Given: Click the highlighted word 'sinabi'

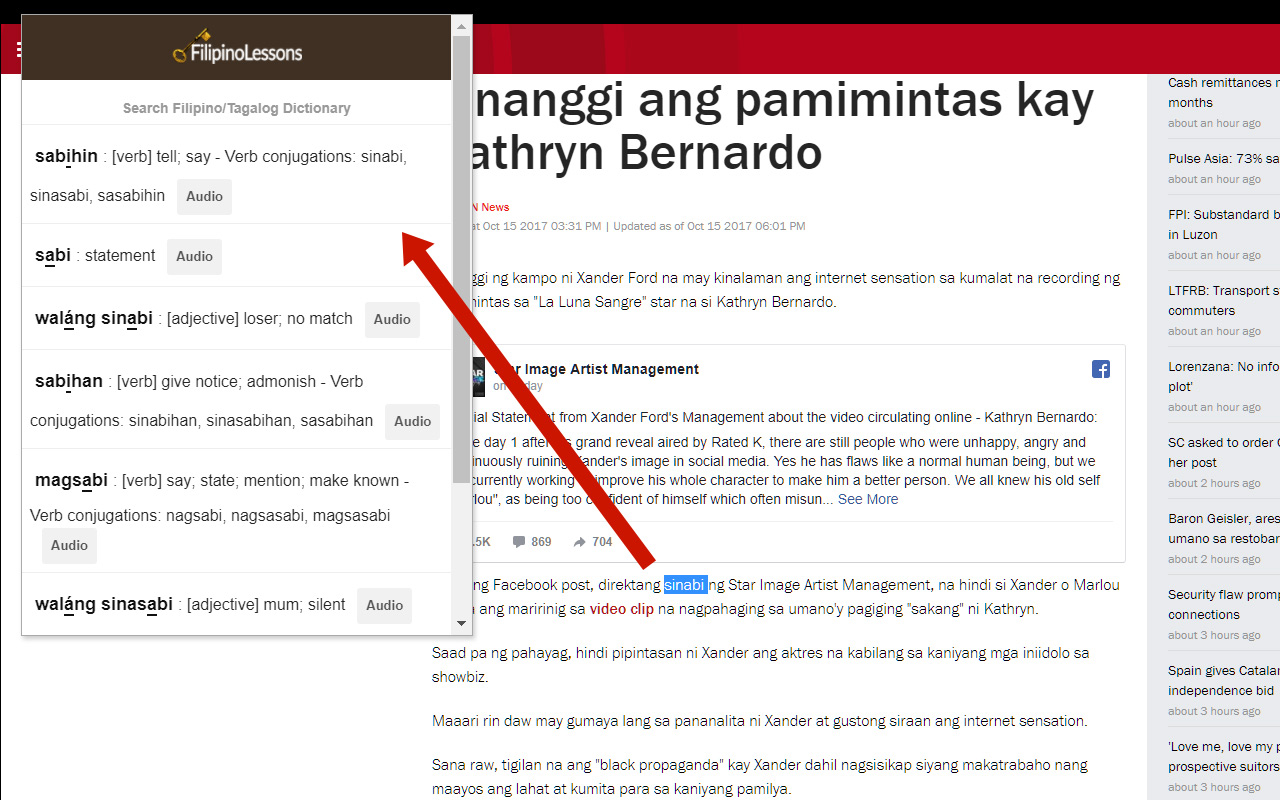Looking at the screenshot, I should [685, 584].
